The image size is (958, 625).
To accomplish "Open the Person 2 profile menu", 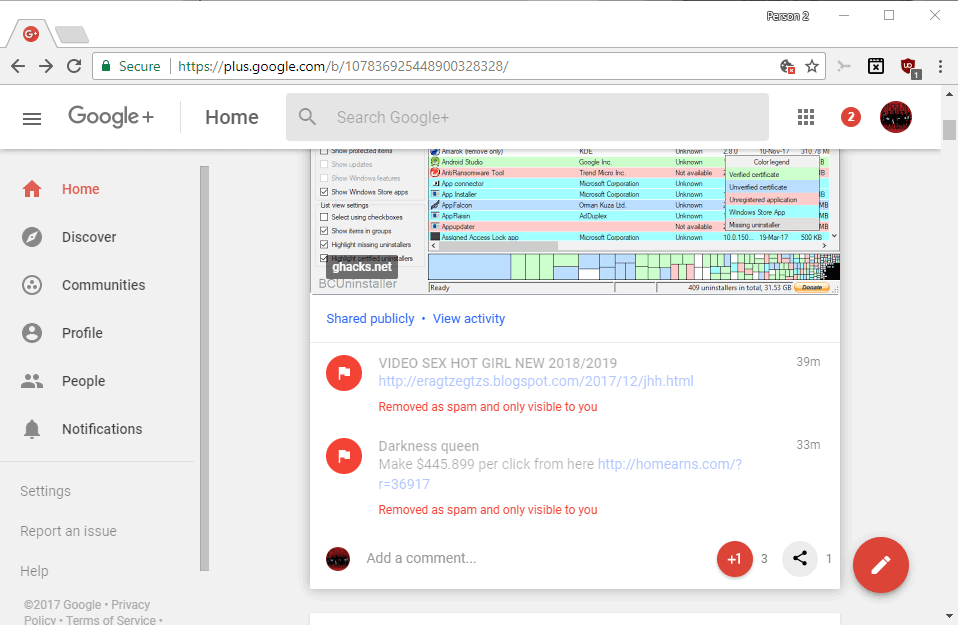I will 787,15.
